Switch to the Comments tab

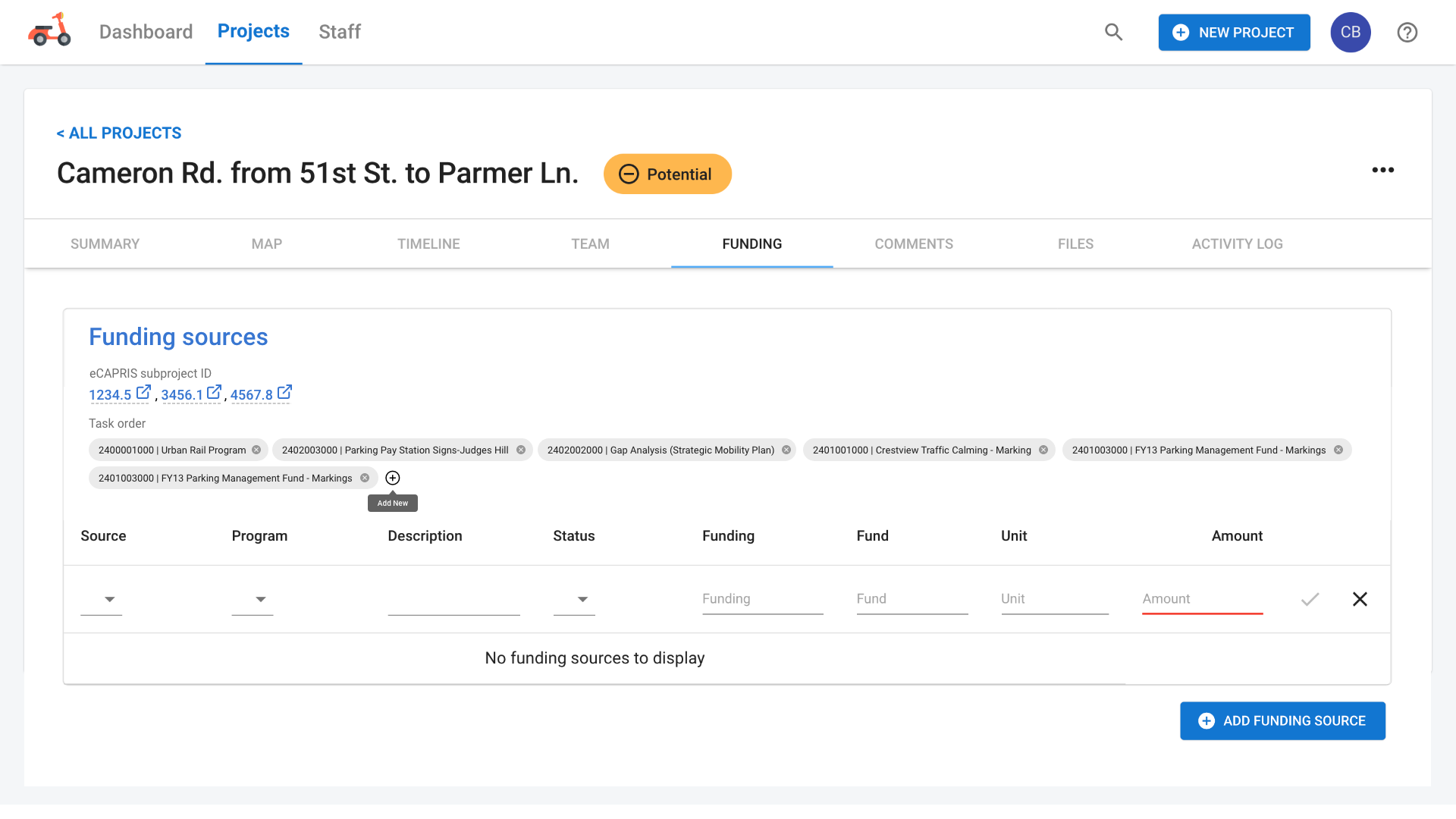click(914, 243)
